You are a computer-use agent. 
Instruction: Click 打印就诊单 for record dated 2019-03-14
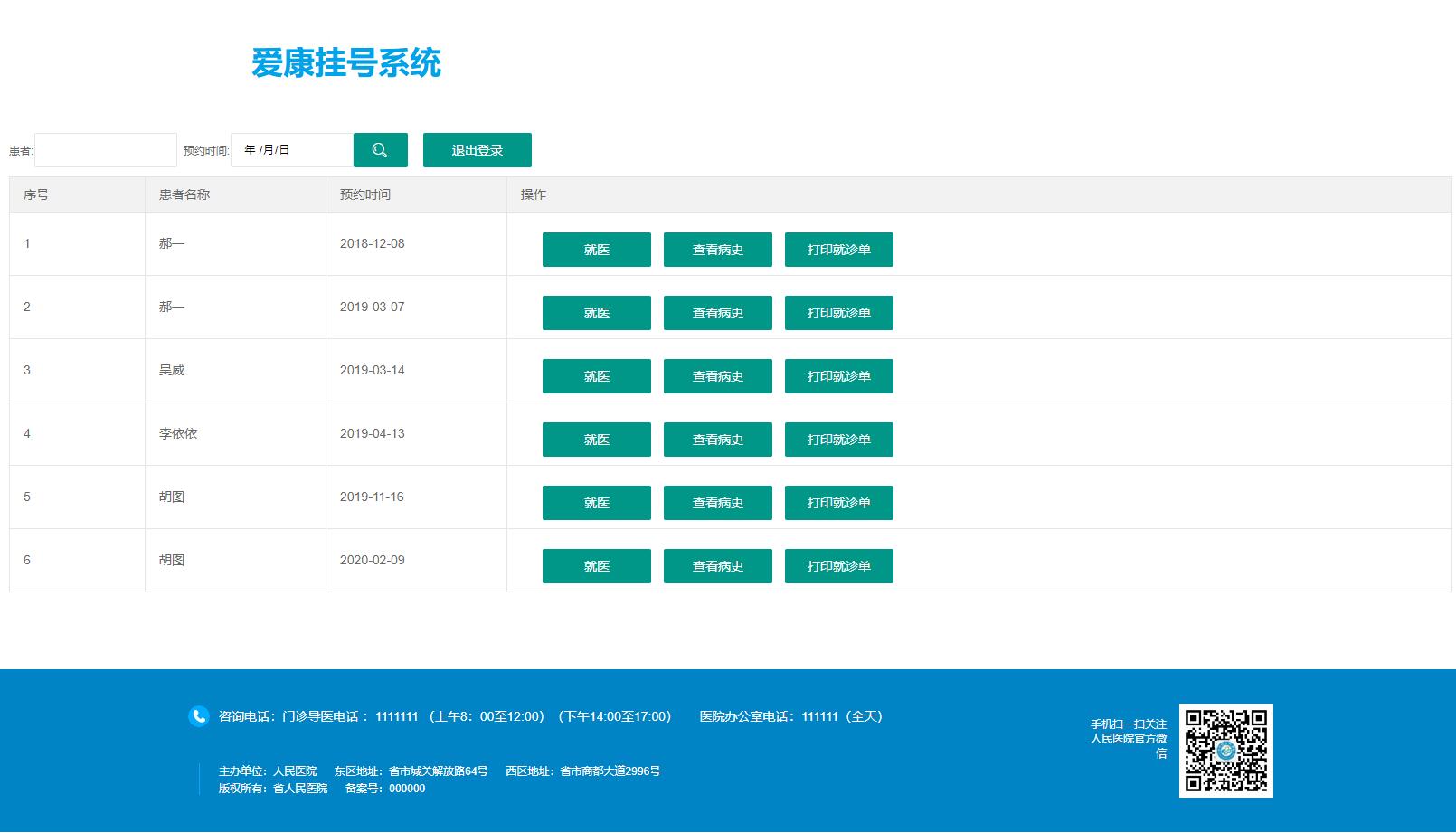pyautogui.click(x=838, y=375)
